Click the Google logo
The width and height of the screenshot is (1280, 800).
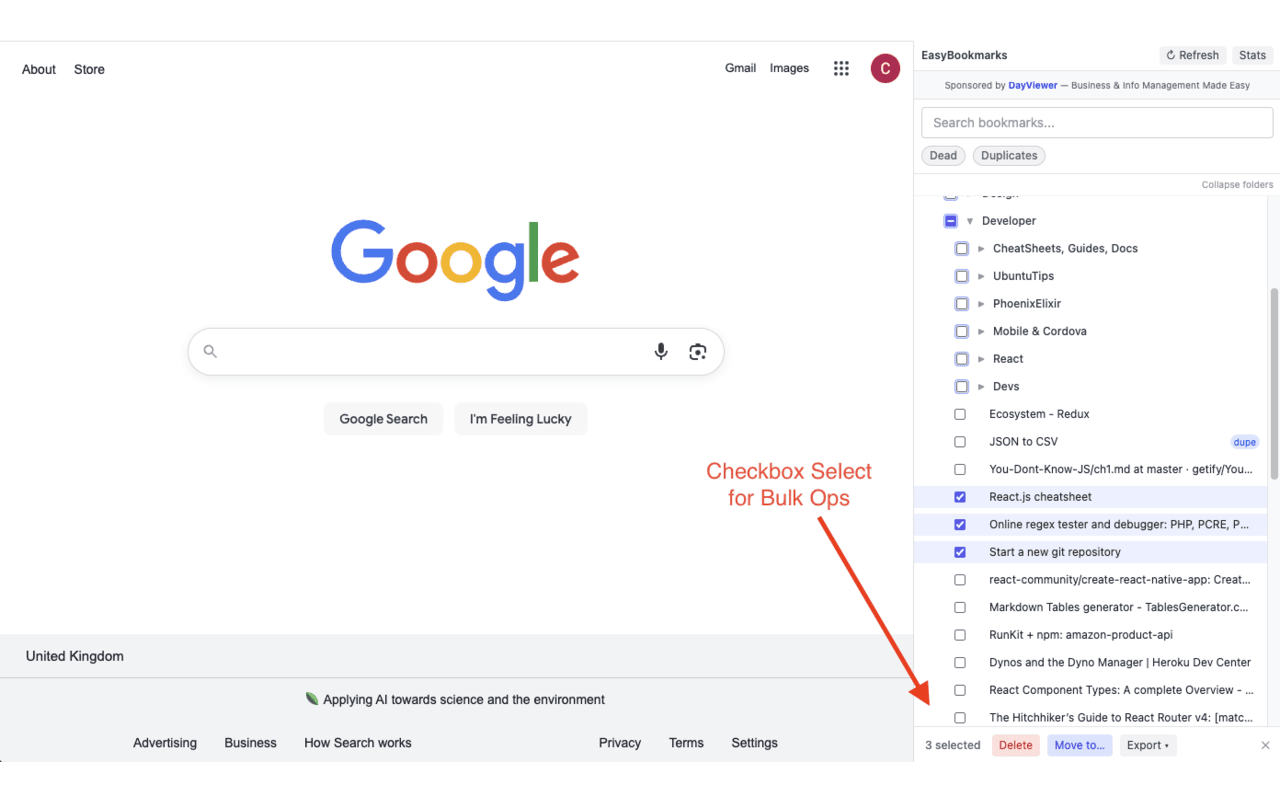pyautogui.click(x=455, y=259)
